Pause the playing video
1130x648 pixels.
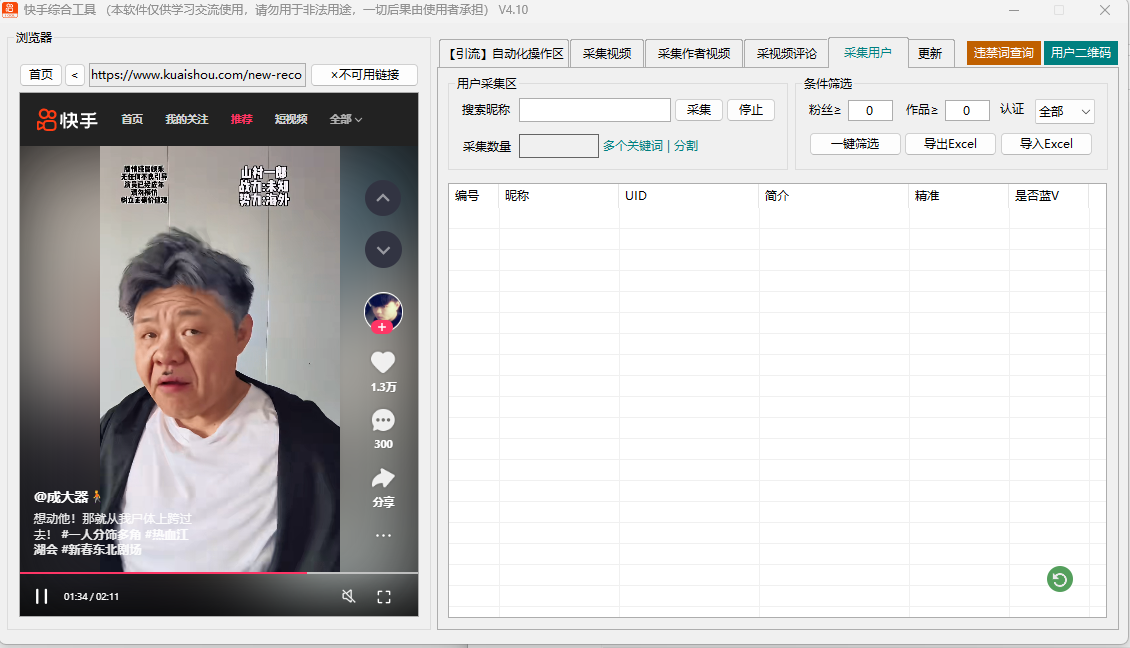point(42,597)
